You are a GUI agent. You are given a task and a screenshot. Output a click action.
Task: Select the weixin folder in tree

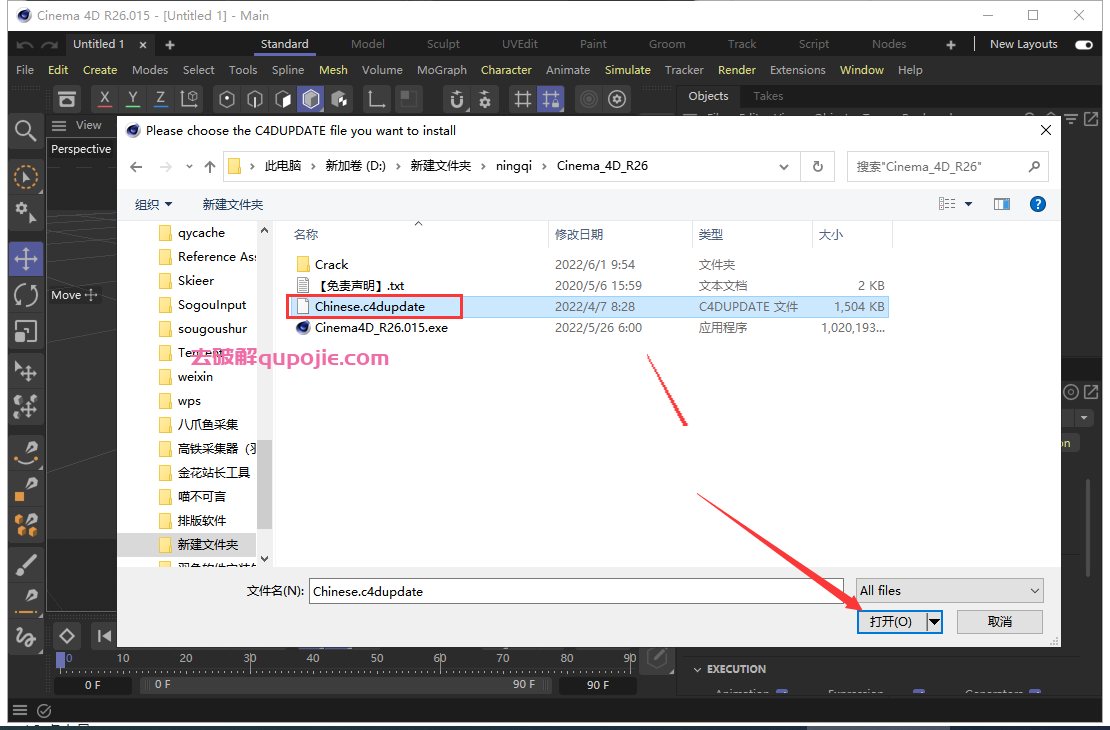(195, 377)
